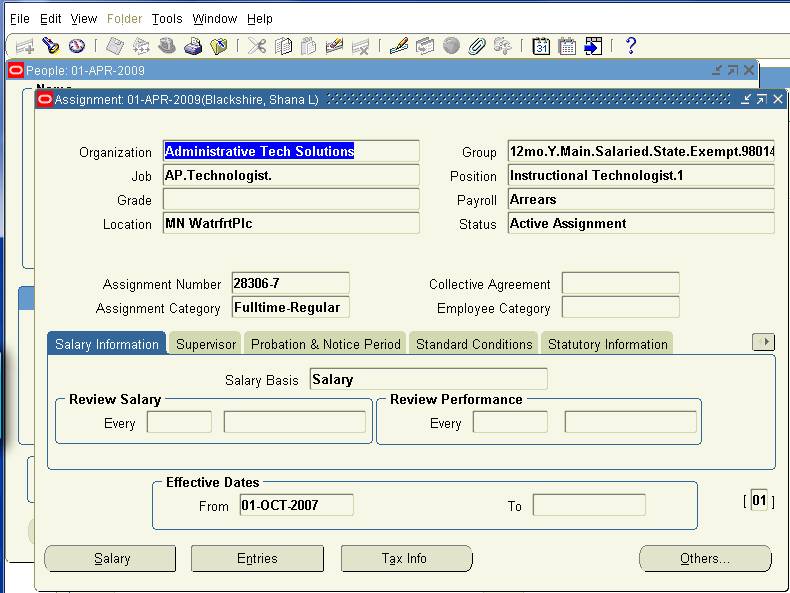Click the Clear Record eraser icon

pos(335,46)
